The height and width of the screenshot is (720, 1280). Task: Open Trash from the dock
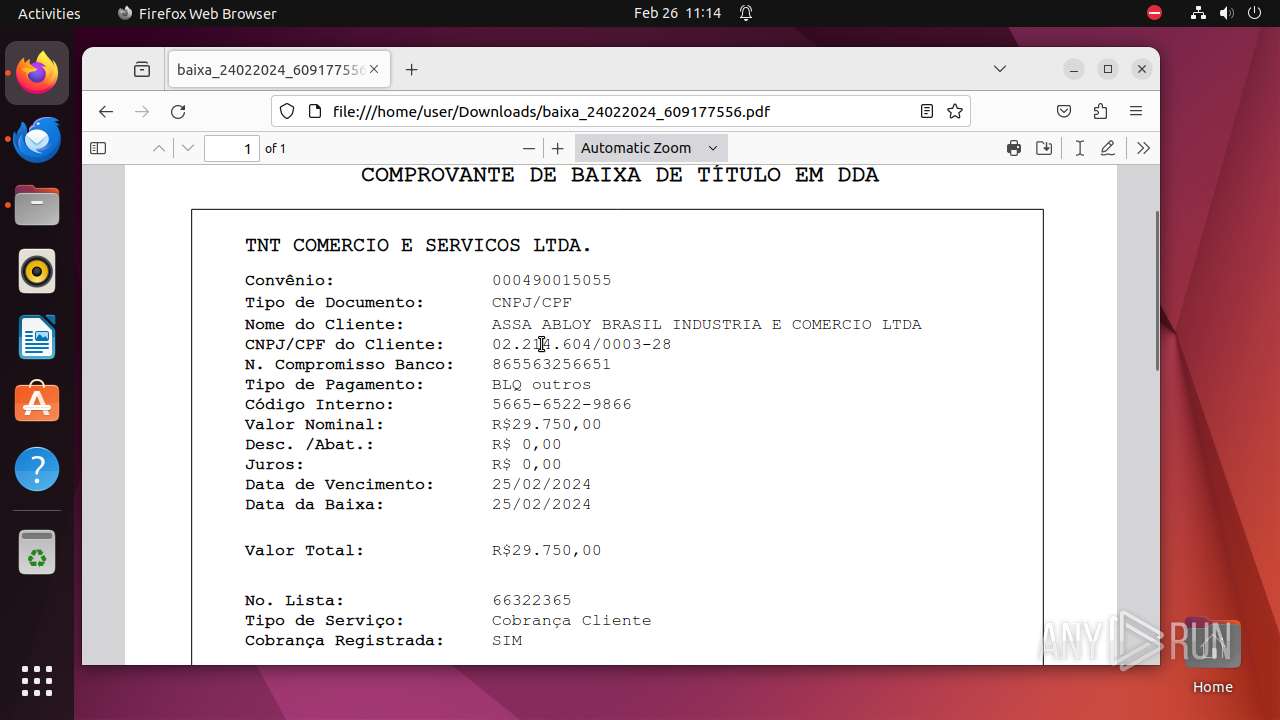(x=37, y=553)
